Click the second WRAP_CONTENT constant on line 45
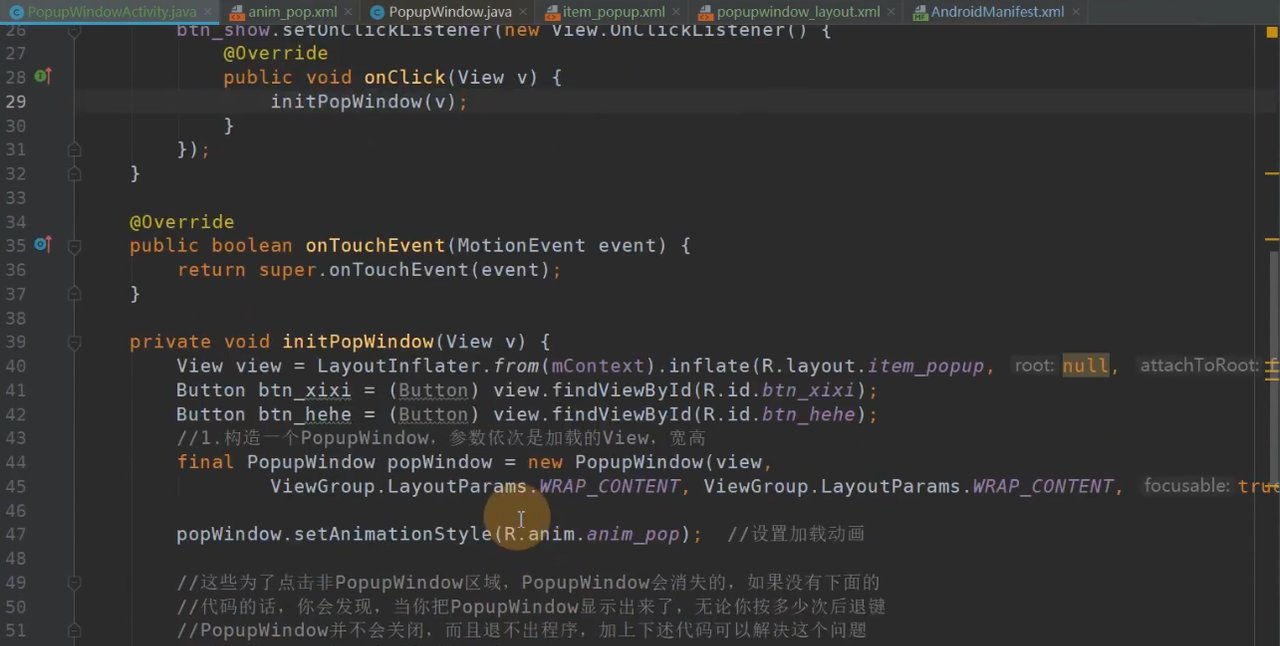The image size is (1280, 646). point(1043,486)
